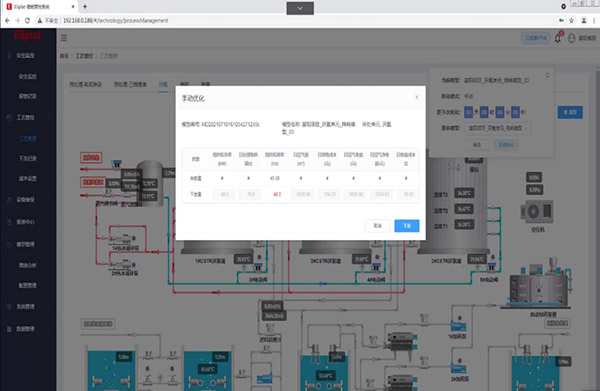Edit the red 下发值 frequency input field
This screenshot has width=600, height=391.
coord(277,194)
